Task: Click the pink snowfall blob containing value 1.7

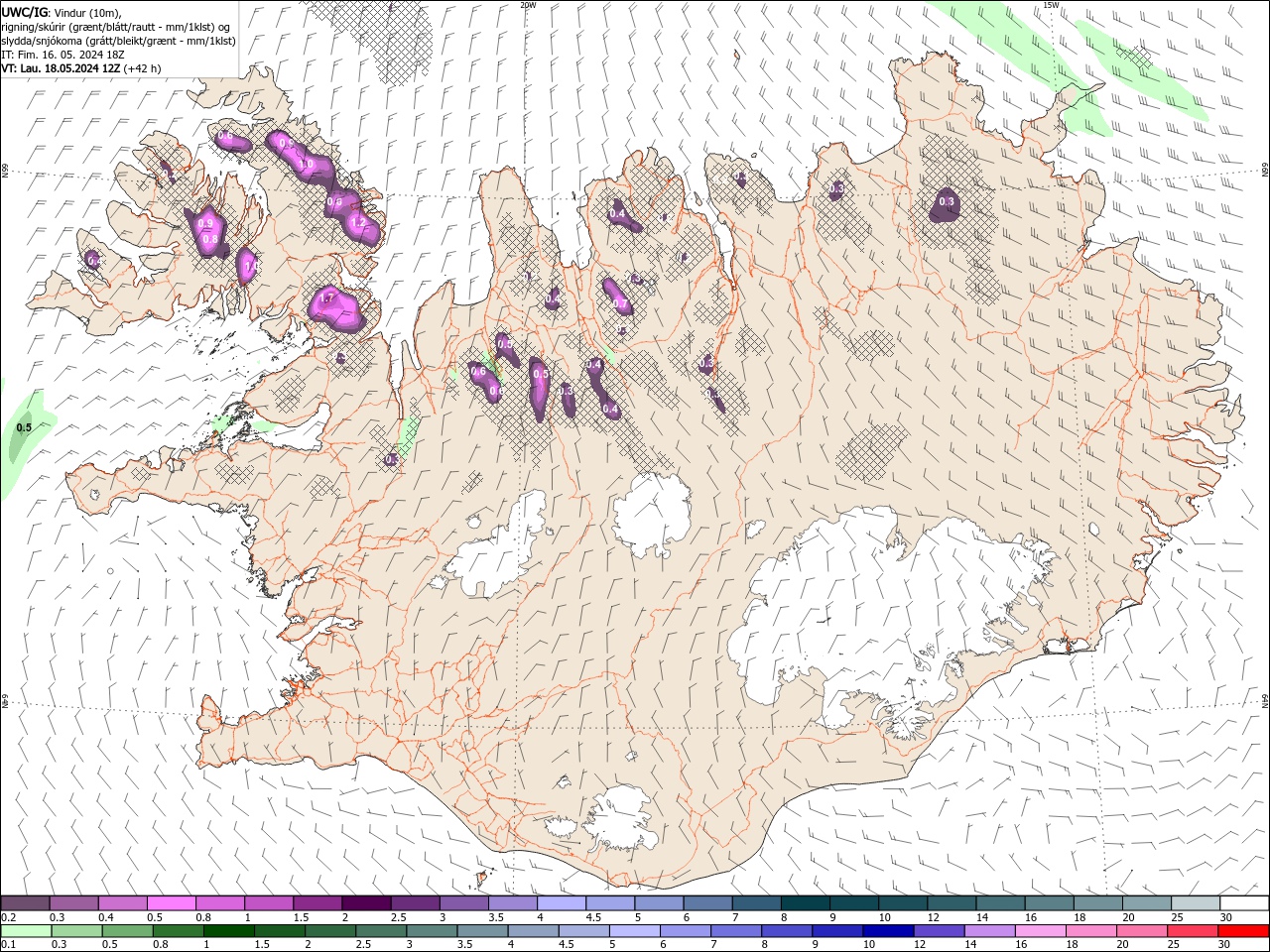Action: pos(337,307)
